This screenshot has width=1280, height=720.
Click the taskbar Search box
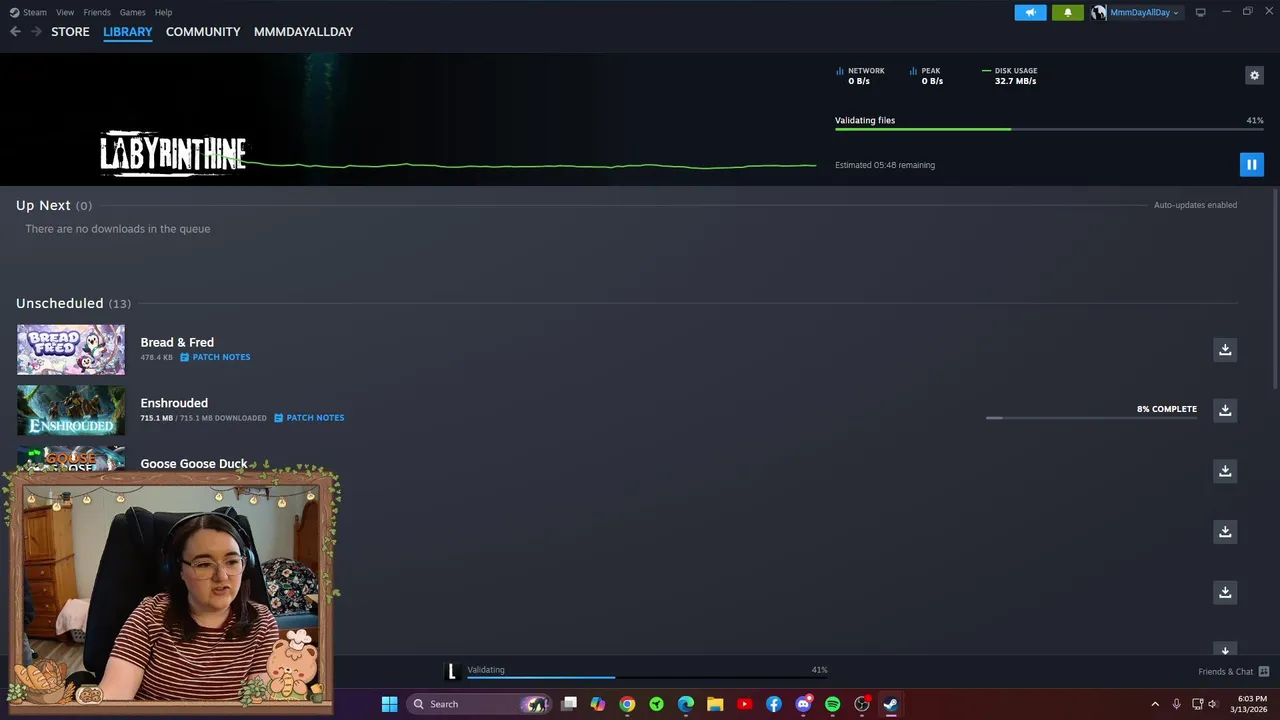[480, 704]
